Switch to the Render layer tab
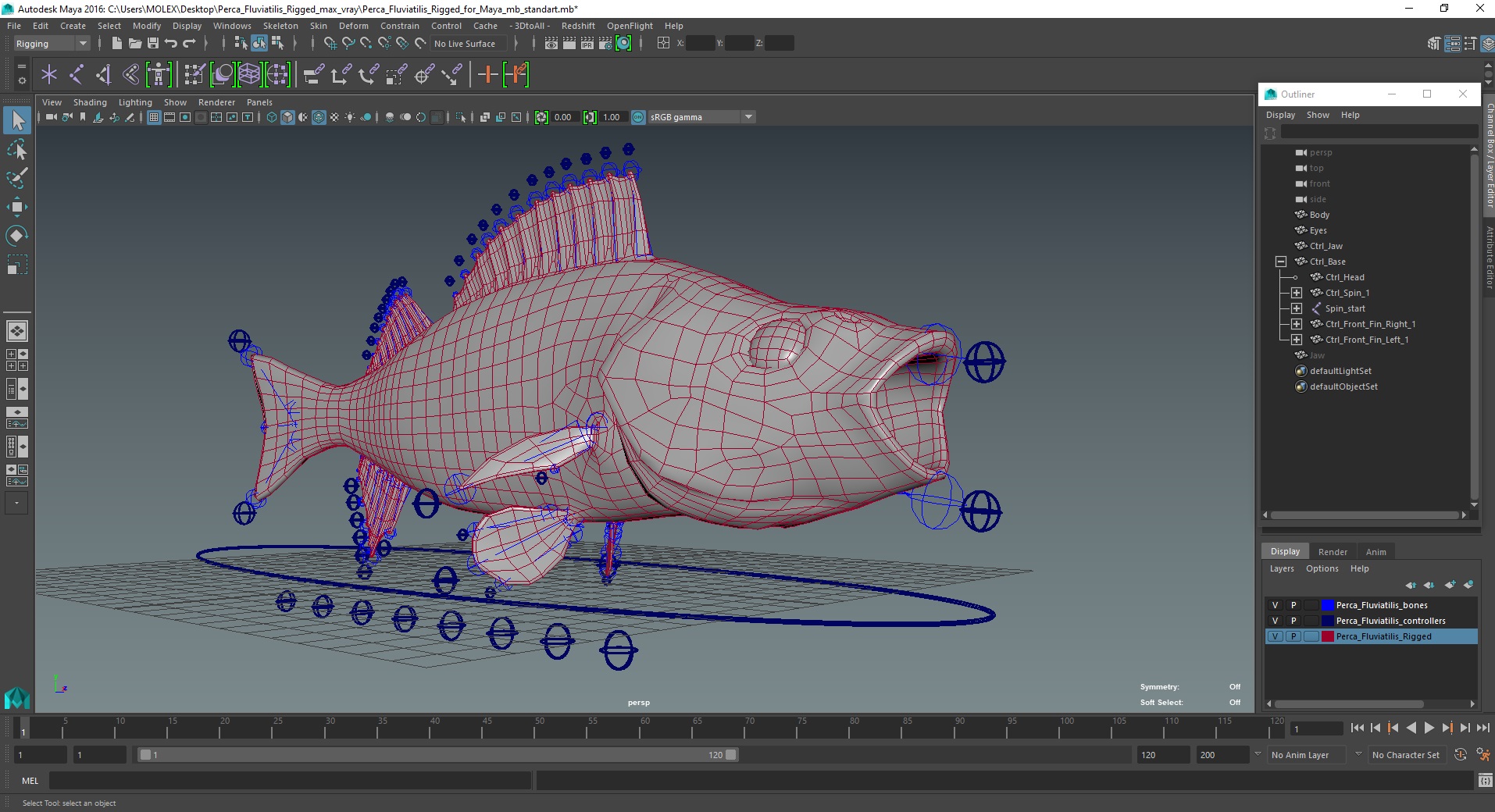Screen dimensions: 1495x812 [x=1333, y=552]
